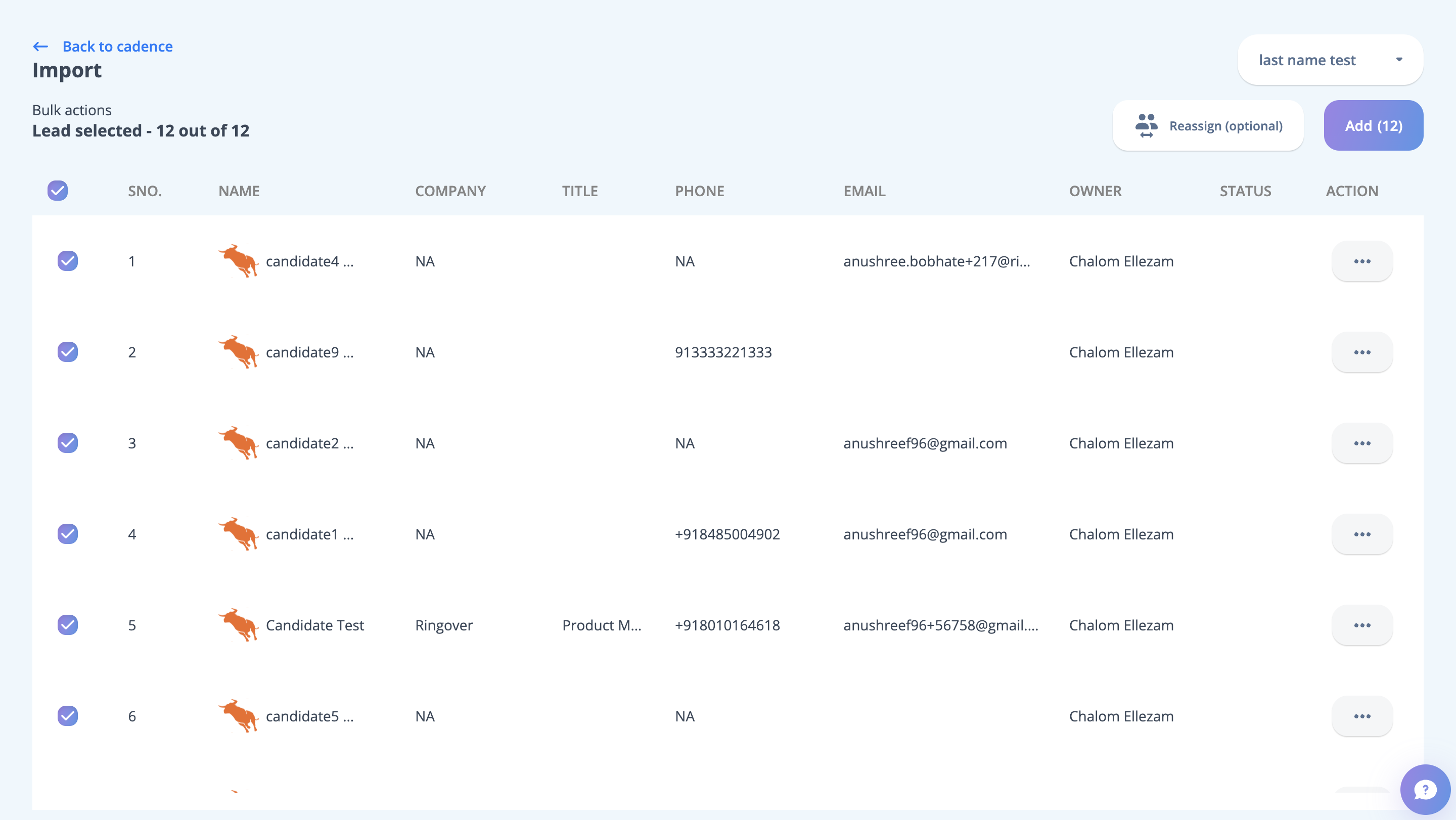This screenshot has width=1456, height=820.
Task: Open action menu for Candidate Test row
Action: tap(1362, 625)
